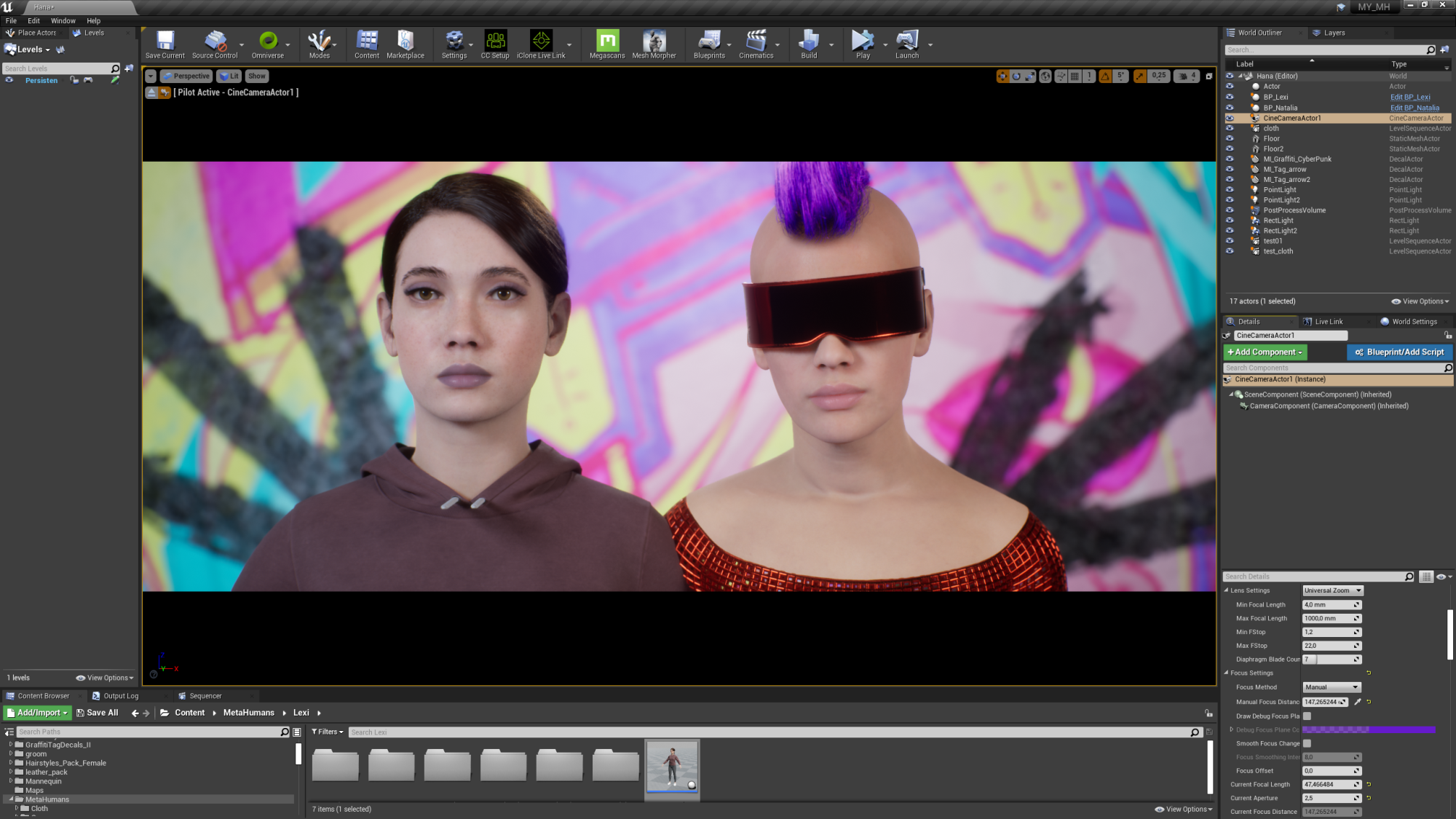
Task: Select the Lexi character thumbnail asset
Action: (x=672, y=767)
